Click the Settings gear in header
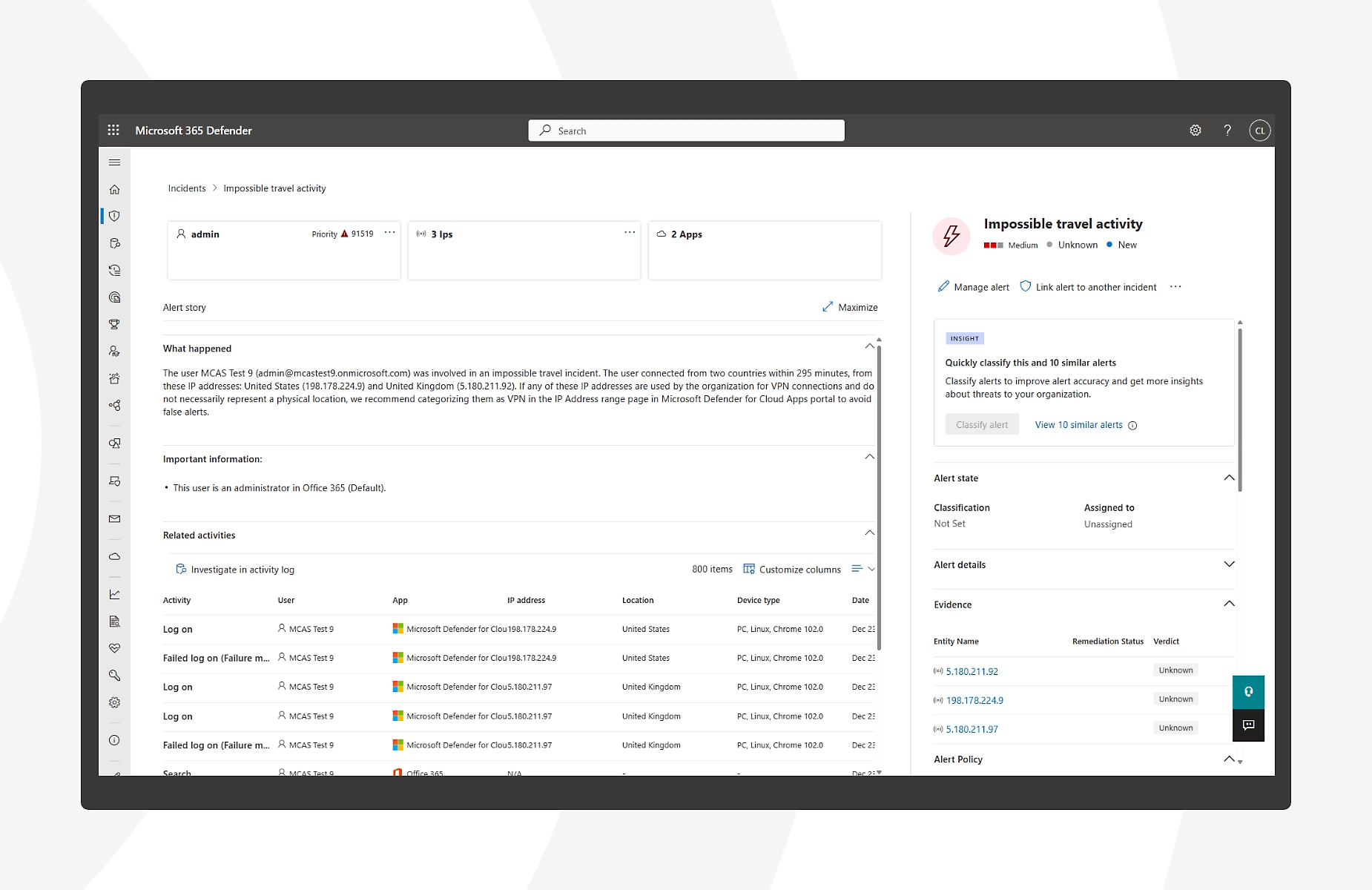 1195,131
